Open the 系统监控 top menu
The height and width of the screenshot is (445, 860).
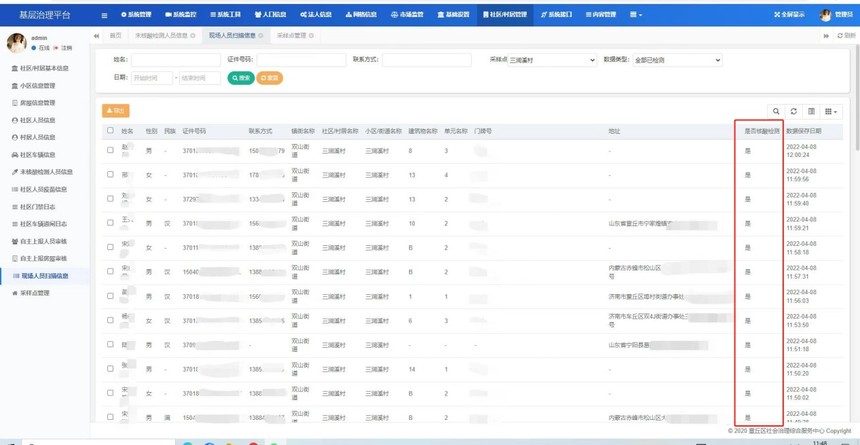click(x=180, y=15)
